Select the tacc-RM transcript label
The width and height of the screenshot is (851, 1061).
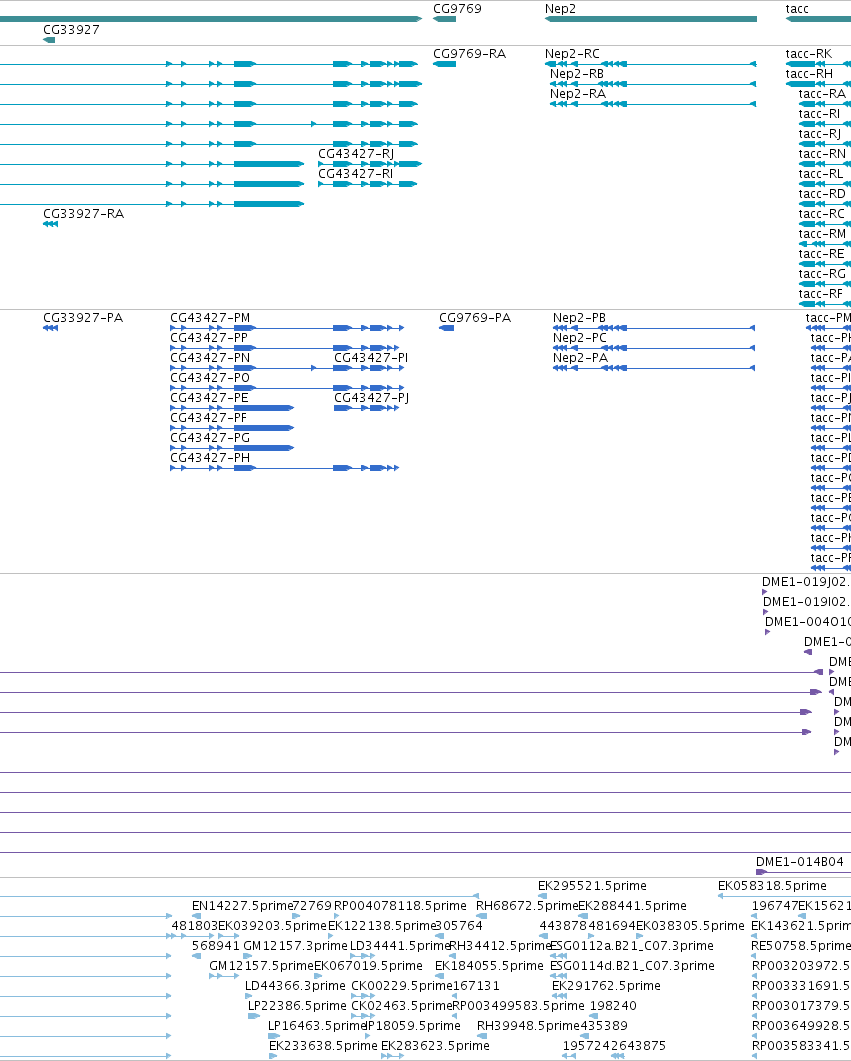pyautogui.click(x=822, y=233)
